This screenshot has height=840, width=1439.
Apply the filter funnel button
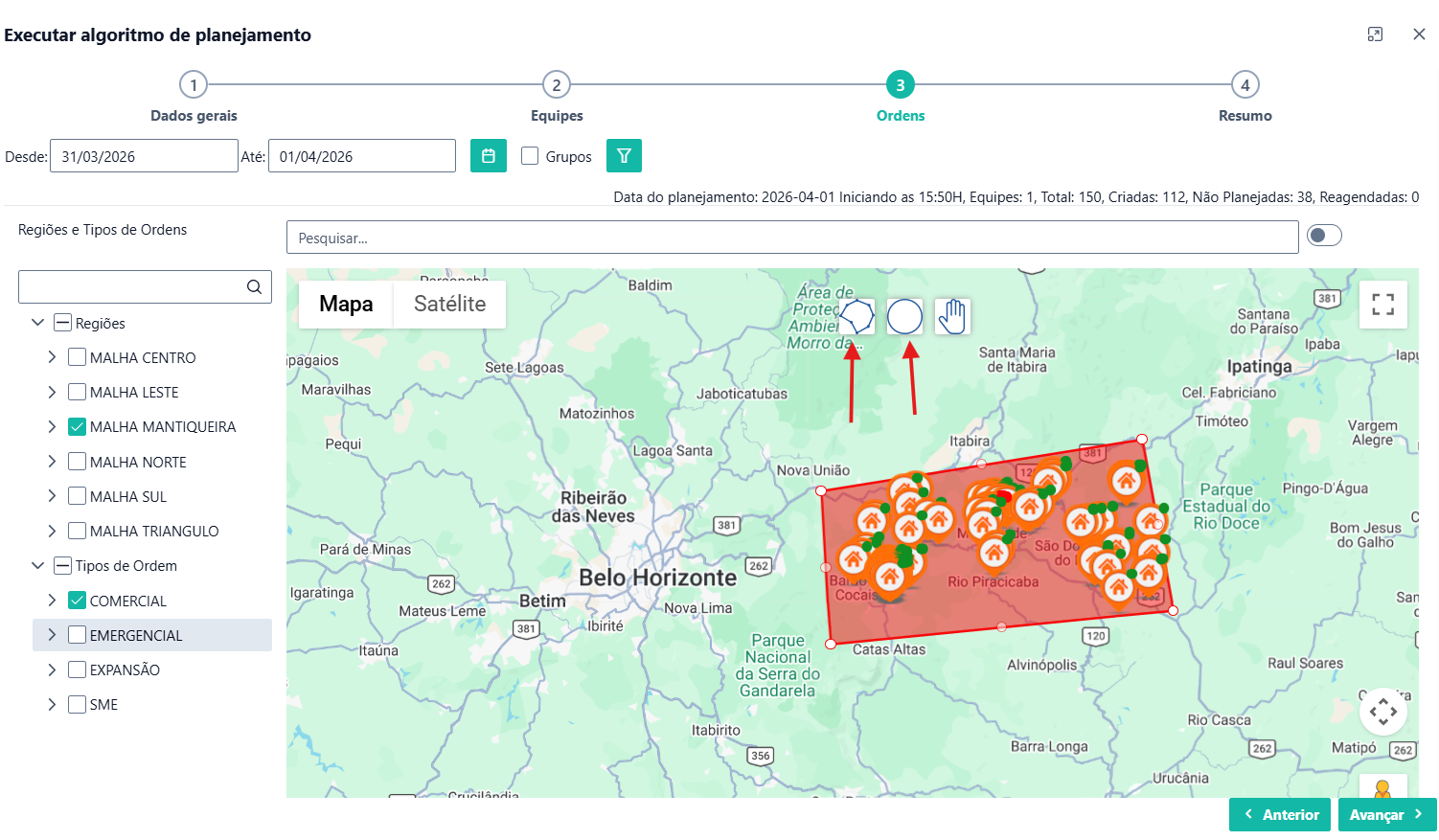click(624, 156)
